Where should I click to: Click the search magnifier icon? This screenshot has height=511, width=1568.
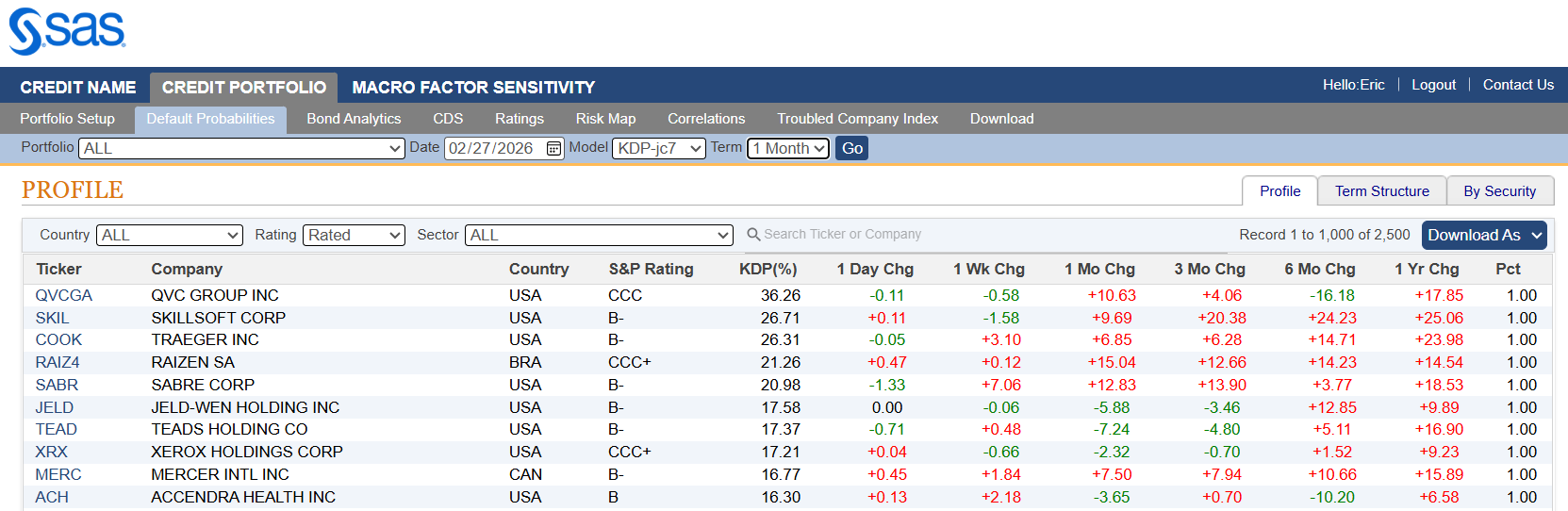(753, 235)
